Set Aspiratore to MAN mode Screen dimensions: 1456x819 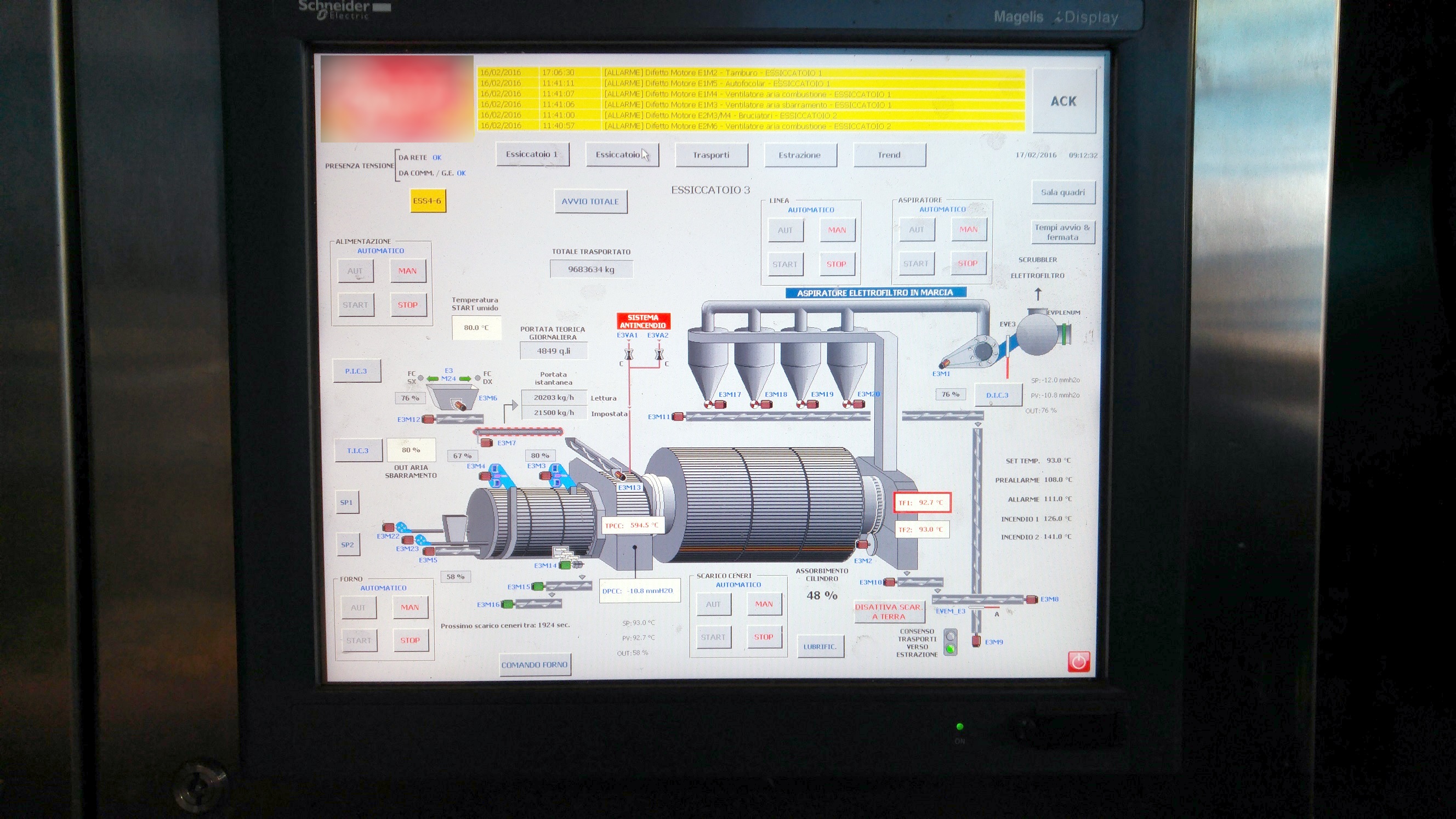(x=968, y=230)
